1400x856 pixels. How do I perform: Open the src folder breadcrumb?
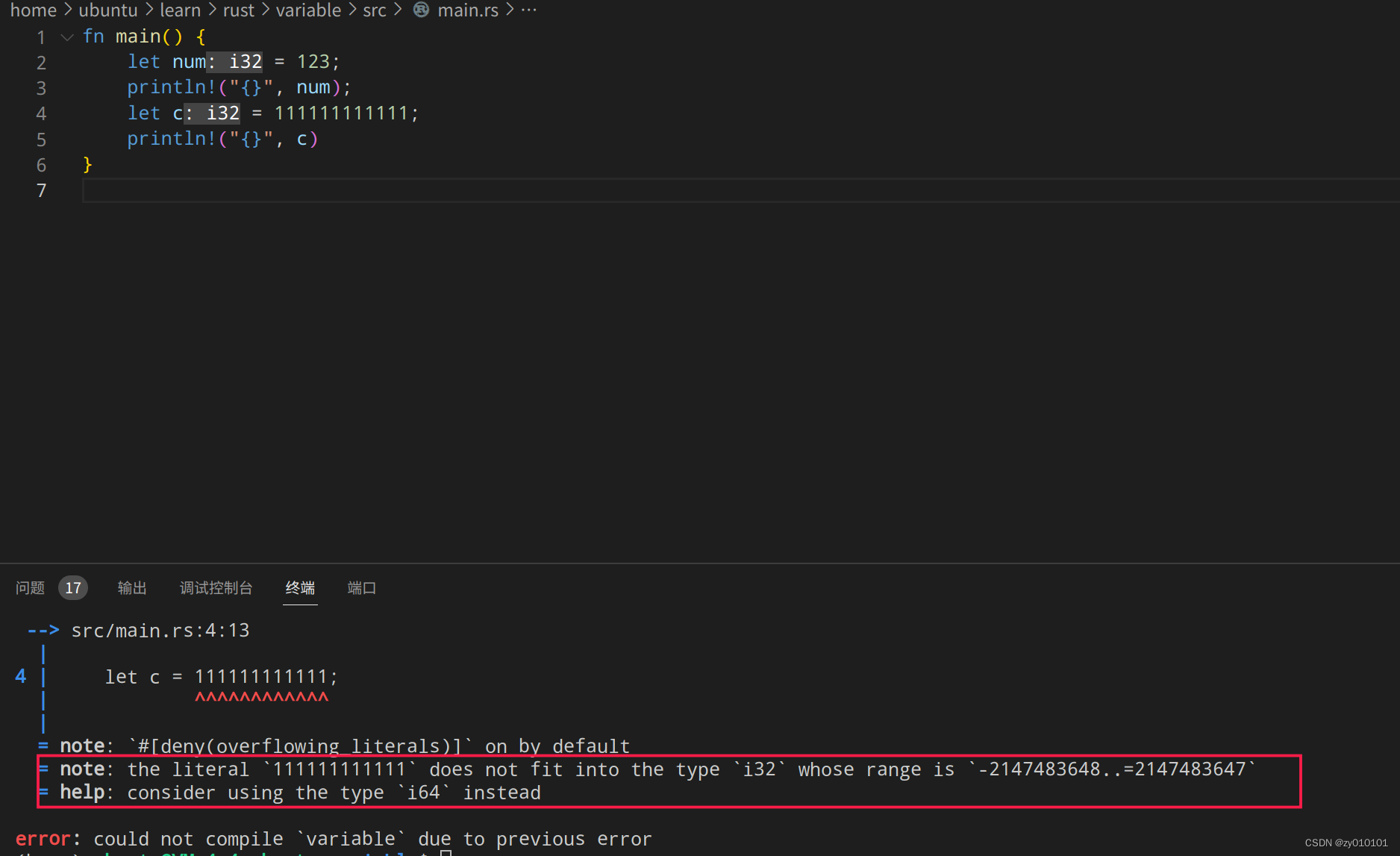click(x=375, y=10)
